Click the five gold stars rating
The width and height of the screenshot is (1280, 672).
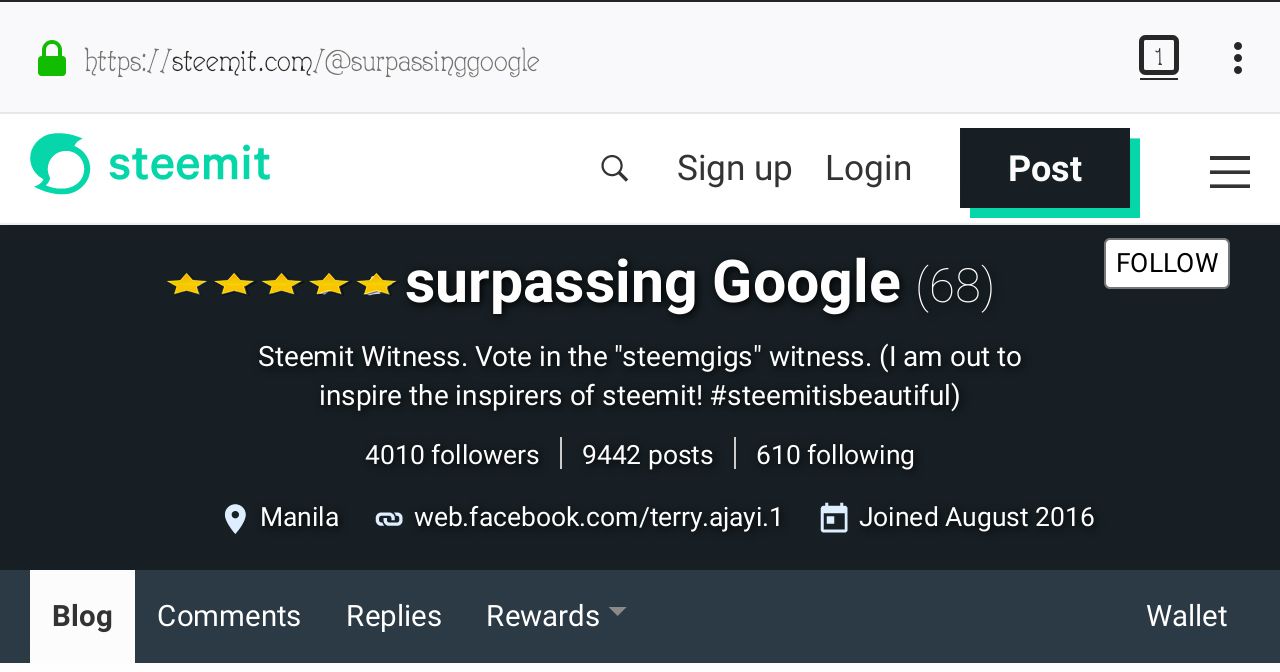click(x=281, y=285)
